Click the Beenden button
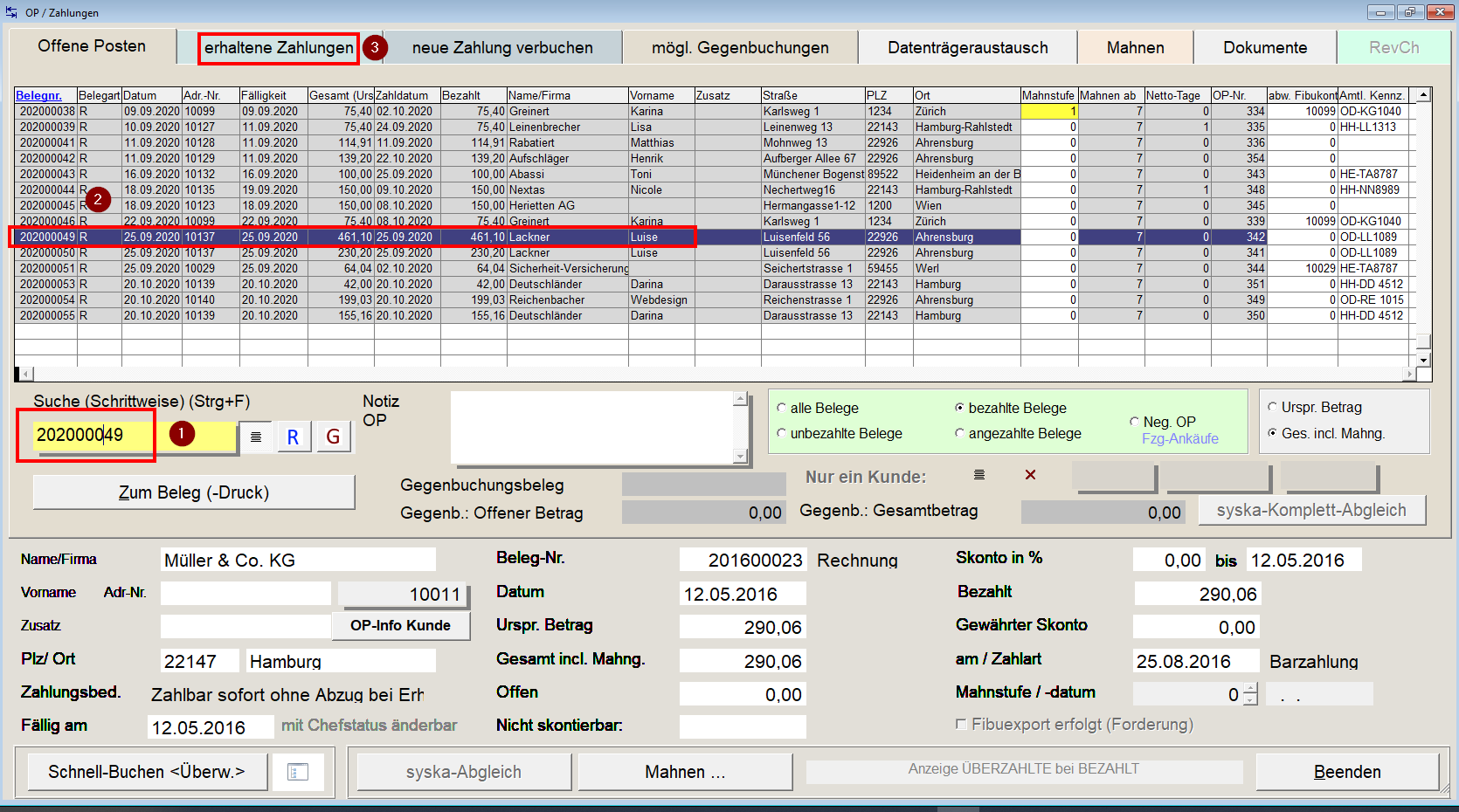Screen dimensions: 1459x812 click(1347, 772)
